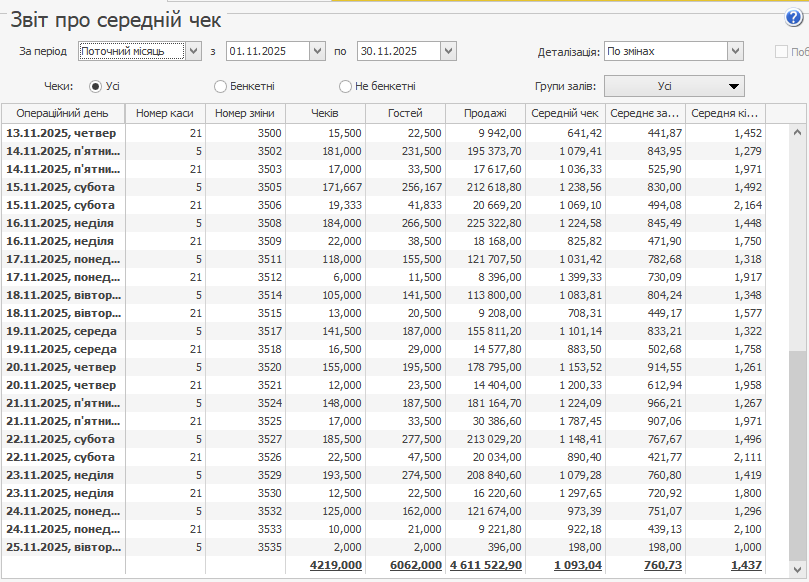Sort by 'Продажі' column header
Image resolution: width=809 pixels, height=582 pixels.
coord(485,114)
